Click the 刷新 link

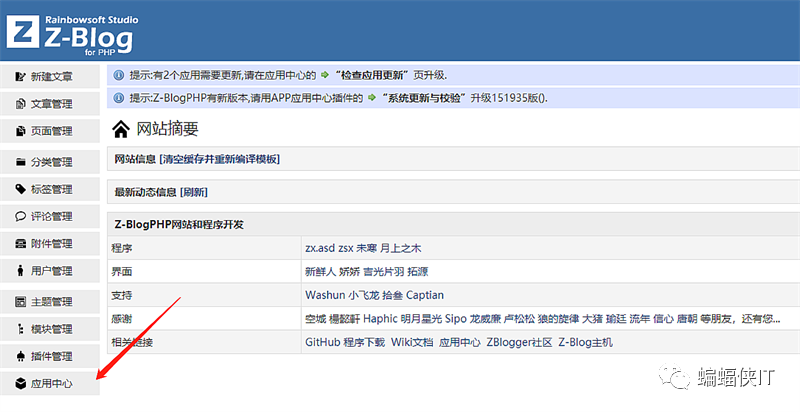click(193, 192)
